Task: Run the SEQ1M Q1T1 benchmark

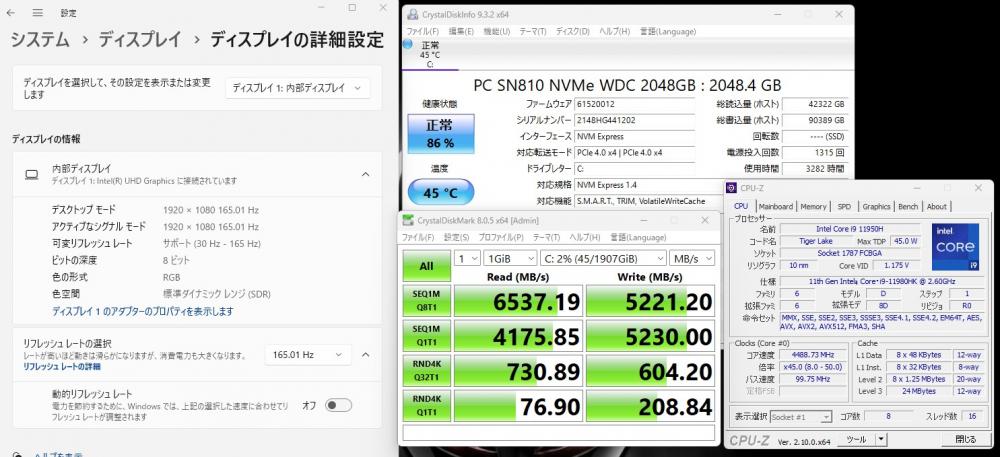Action: (426, 336)
